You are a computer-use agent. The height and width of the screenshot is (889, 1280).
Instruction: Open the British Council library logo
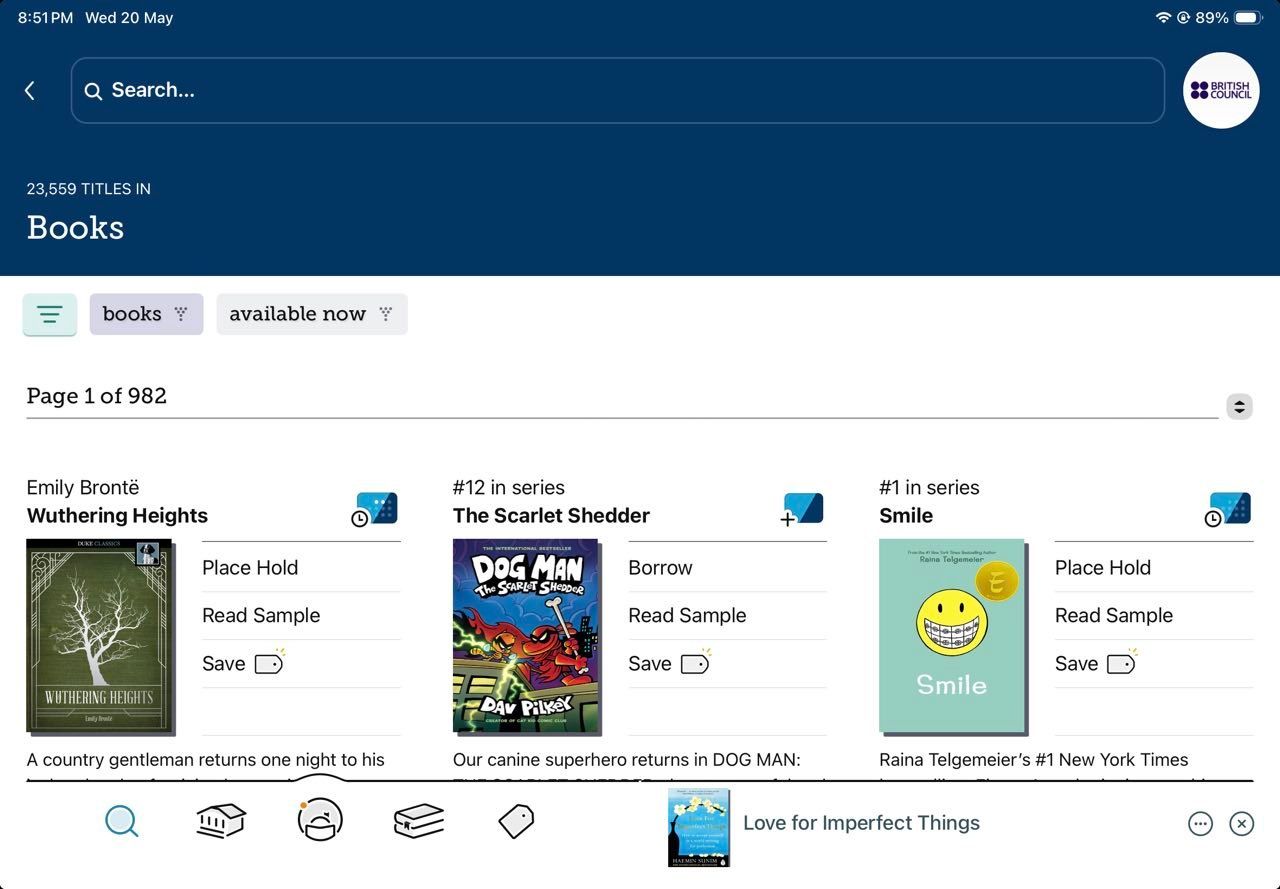click(1221, 90)
